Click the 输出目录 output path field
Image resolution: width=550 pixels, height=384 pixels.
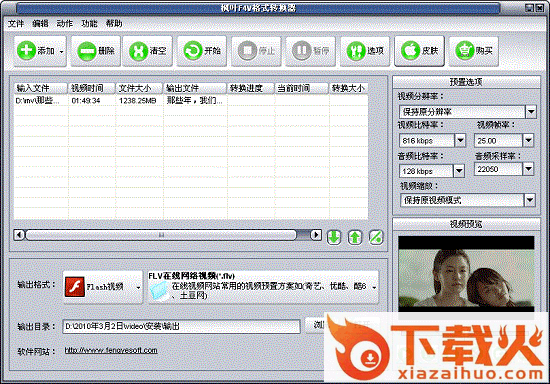point(181,326)
